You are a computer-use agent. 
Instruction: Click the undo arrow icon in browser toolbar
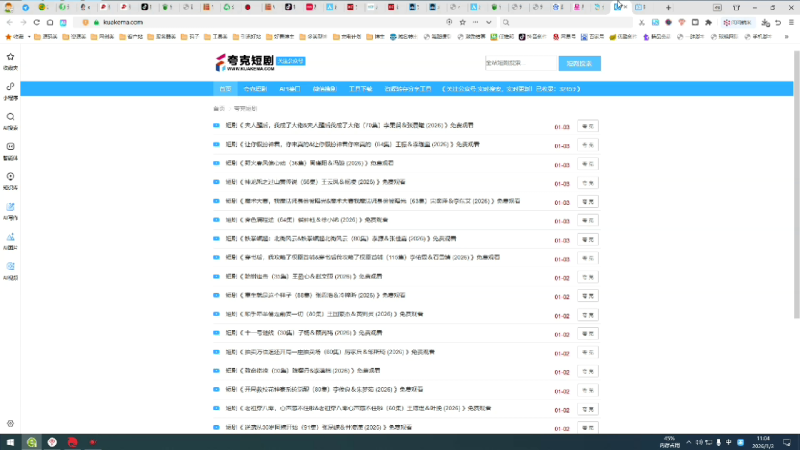pos(778,22)
